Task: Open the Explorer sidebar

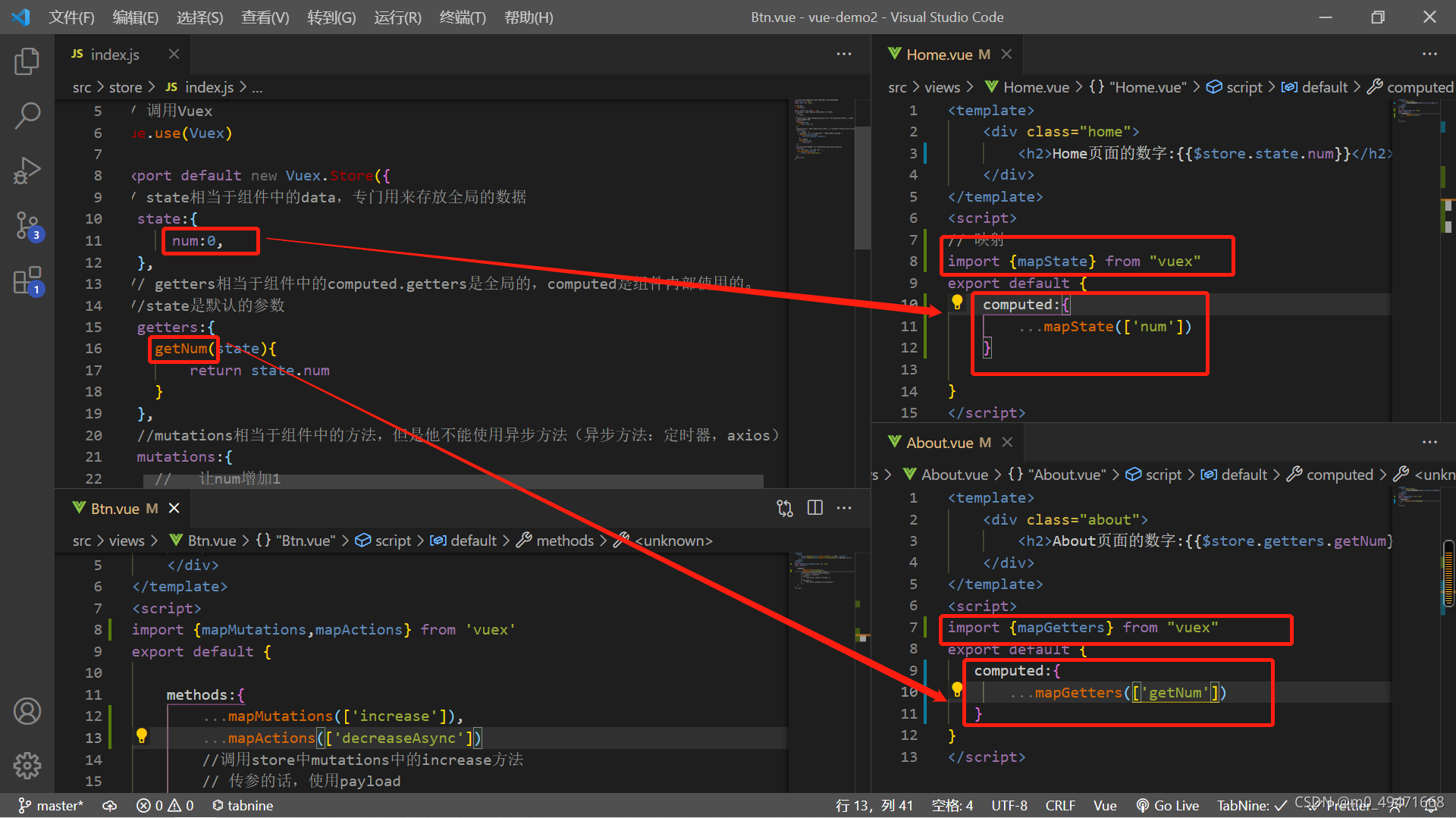Action: click(27, 61)
